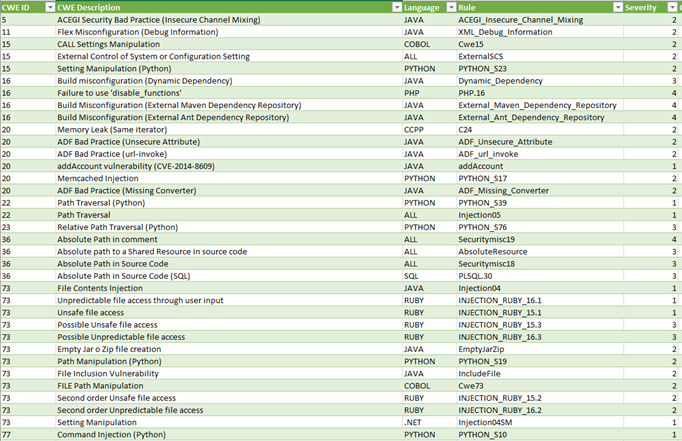
Task: Select language cell 'SQL'
Action: click(x=429, y=276)
